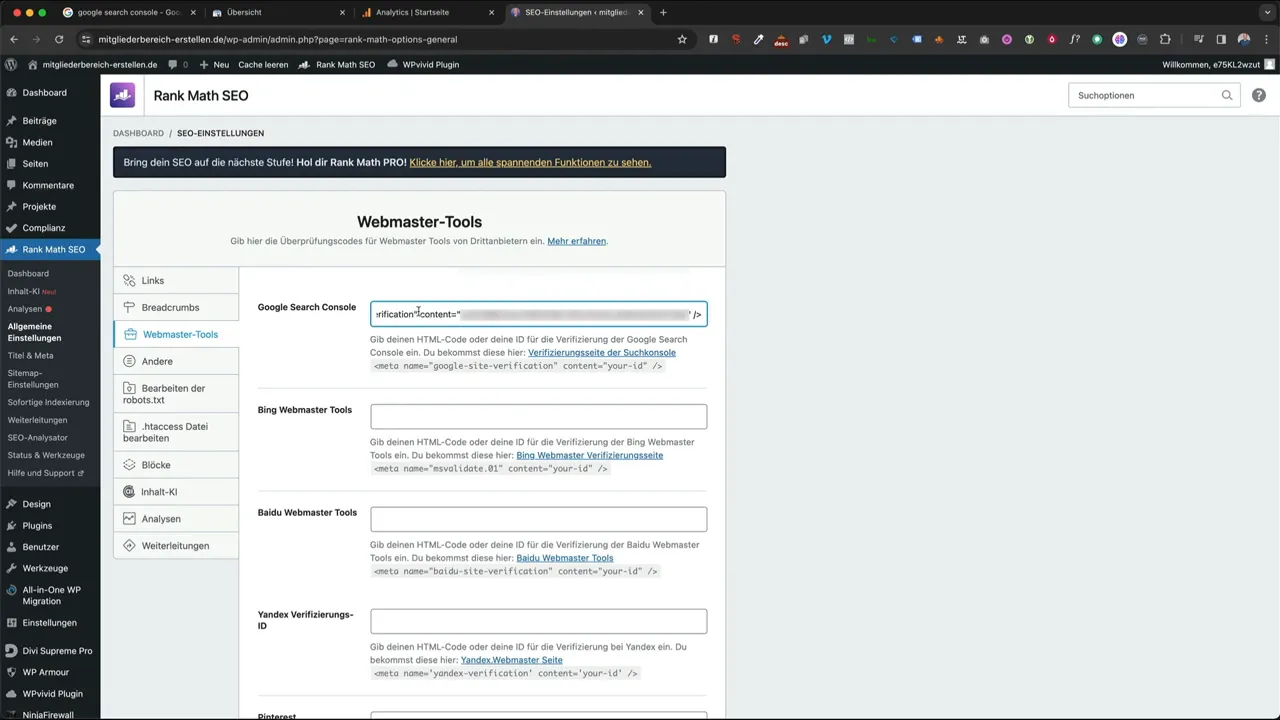The width and height of the screenshot is (1280, 720).
Task: Open the help question mark icon
Action: (x=1258, y=96)
